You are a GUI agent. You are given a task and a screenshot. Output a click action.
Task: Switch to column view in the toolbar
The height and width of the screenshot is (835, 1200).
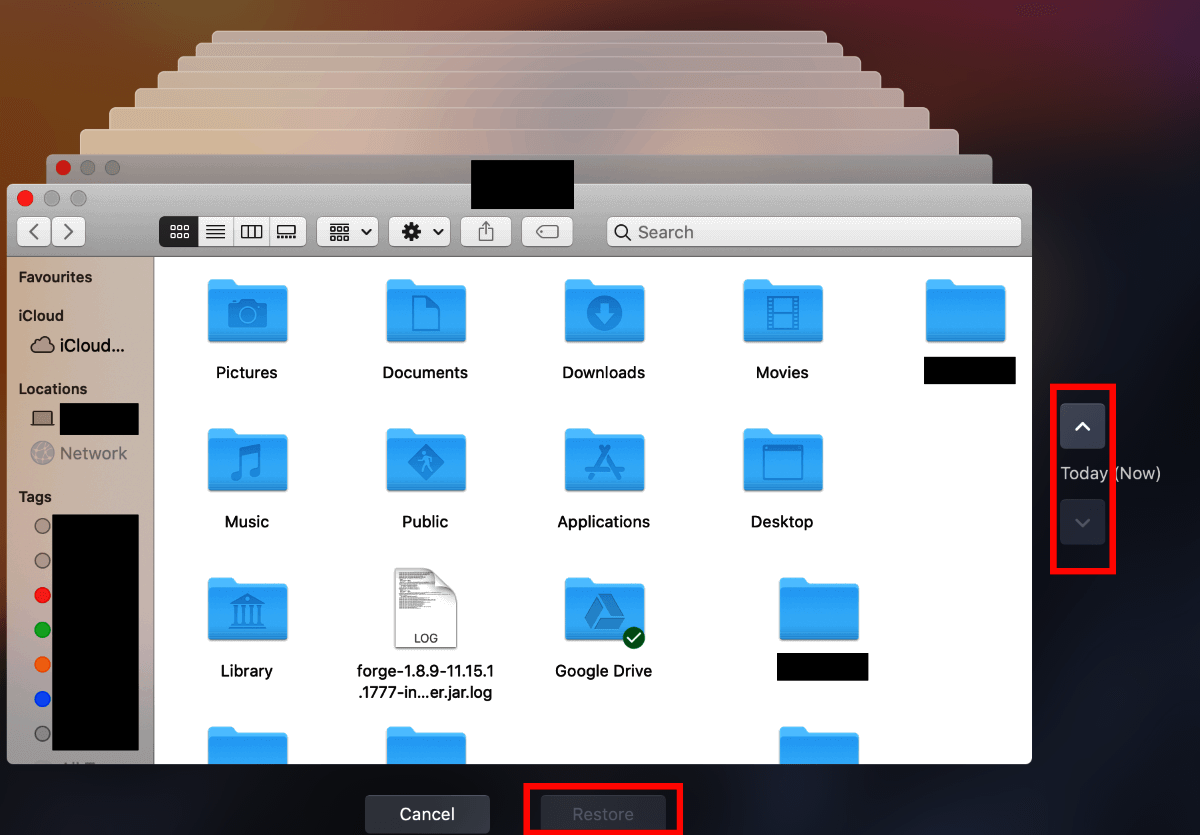[x=251, y=231]
